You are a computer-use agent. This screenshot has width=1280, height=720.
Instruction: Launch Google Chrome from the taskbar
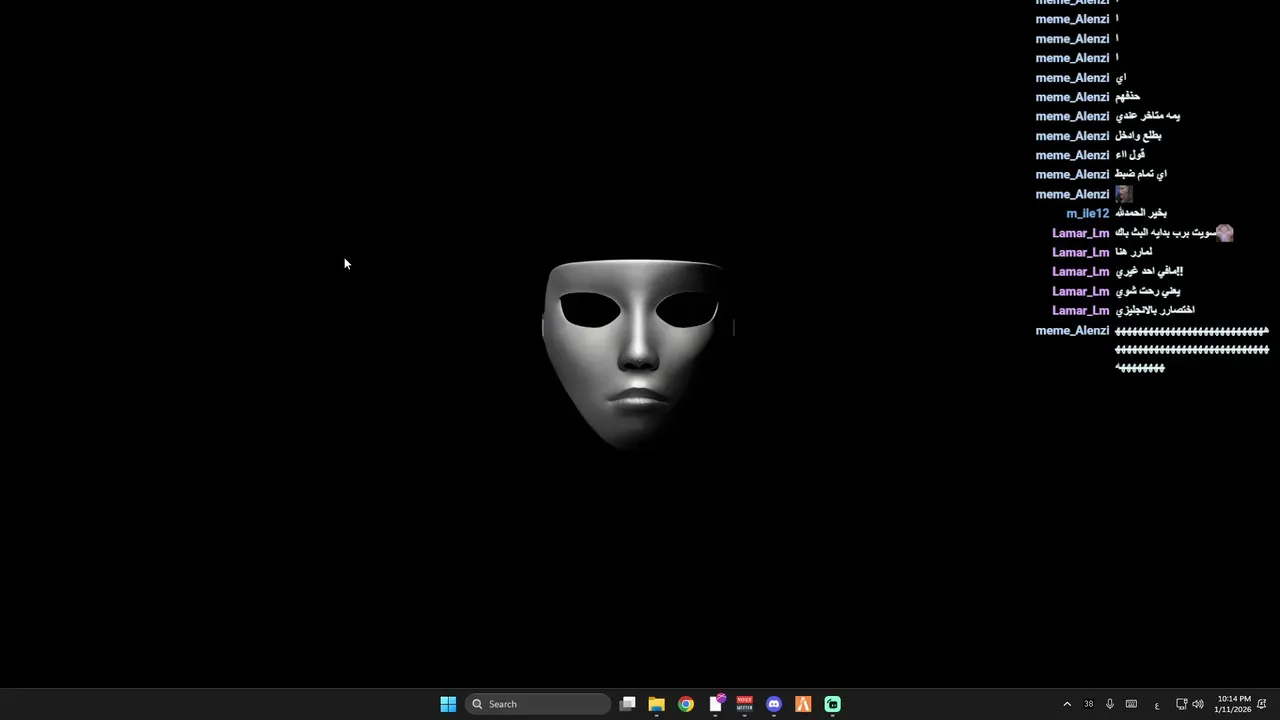[x=686, y=704]
